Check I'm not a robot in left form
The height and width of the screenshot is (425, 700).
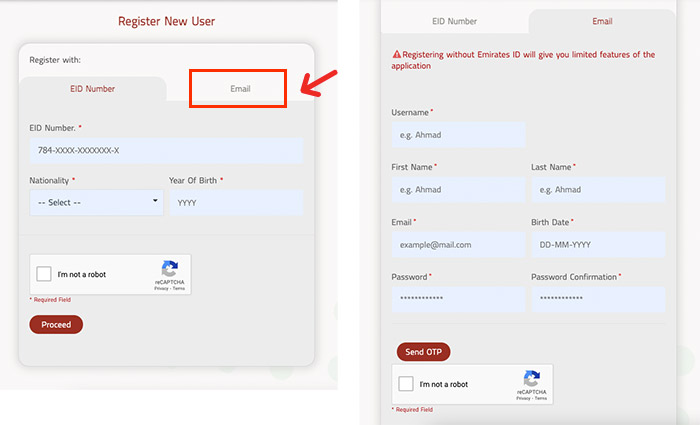coord(44,274)
